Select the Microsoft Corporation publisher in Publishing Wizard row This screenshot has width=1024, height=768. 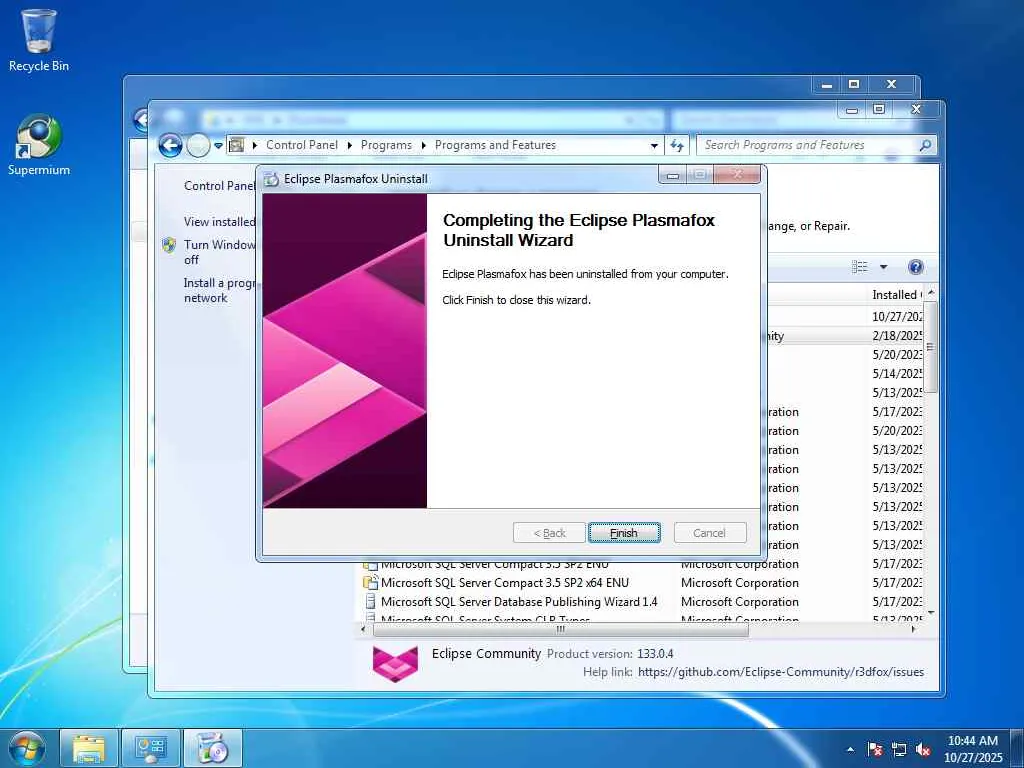[x=739, y=601]
